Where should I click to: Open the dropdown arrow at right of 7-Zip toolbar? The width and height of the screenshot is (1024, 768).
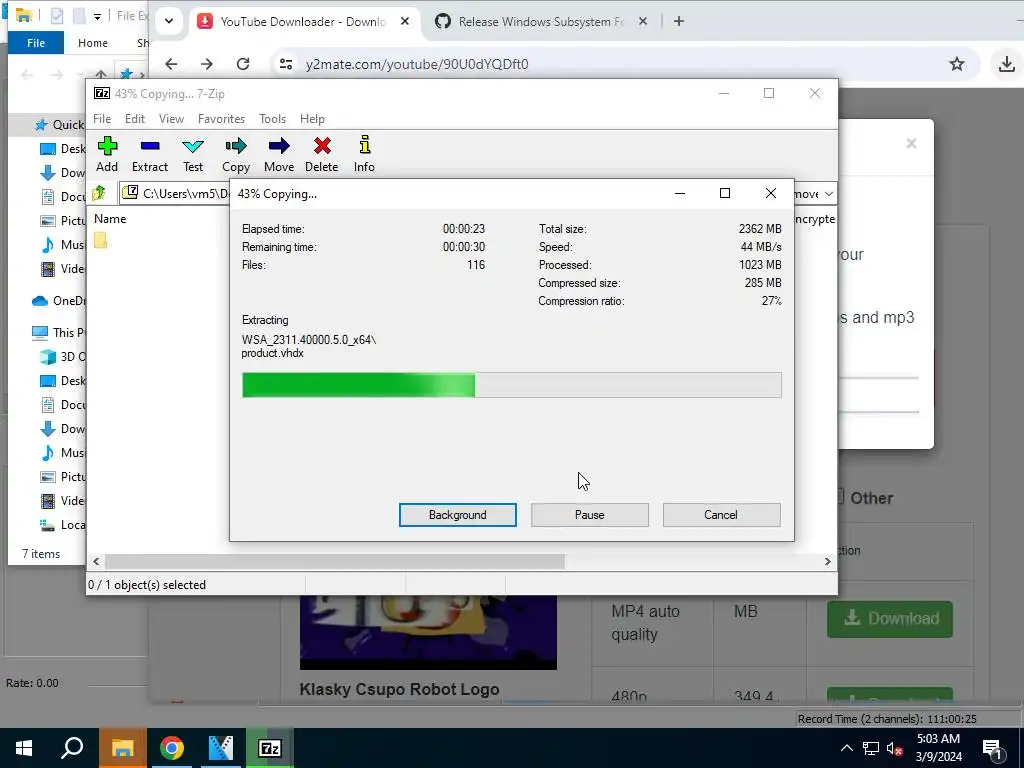coord(829,194)
